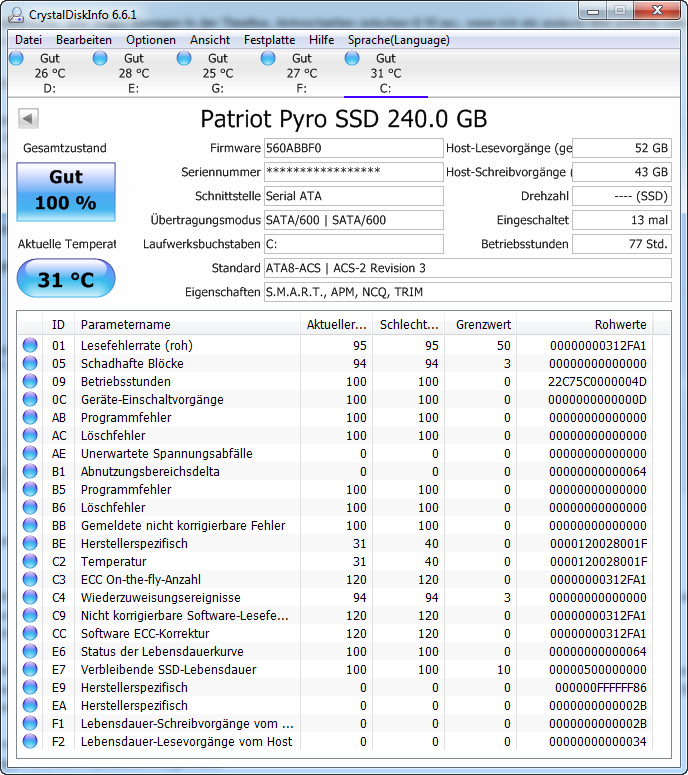This screenshot has width=688, height=775.
Task: Click the previous disk arrow button
Action: 28,119
